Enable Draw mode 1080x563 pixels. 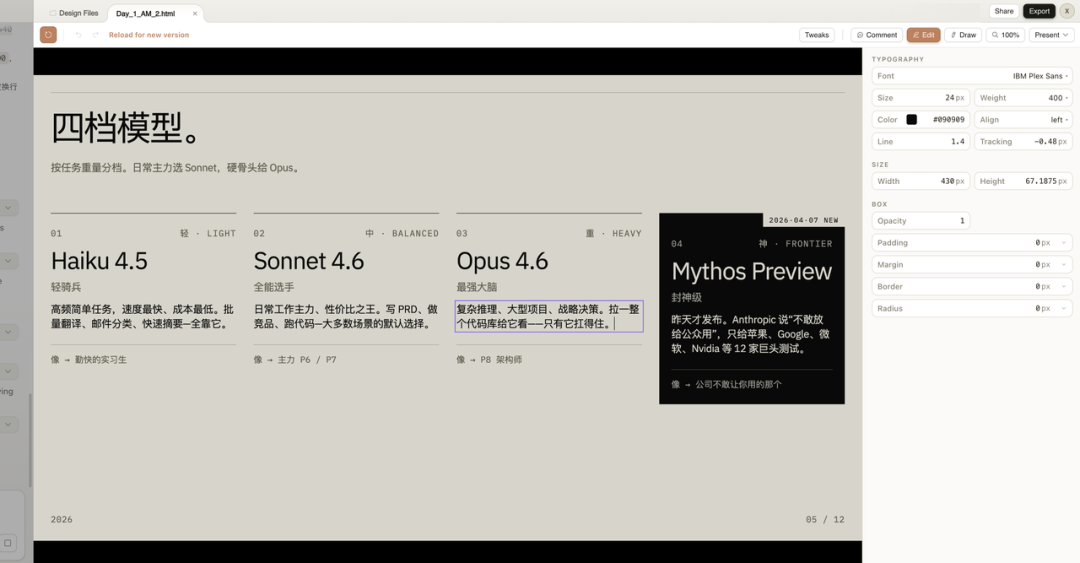(962, 35)
